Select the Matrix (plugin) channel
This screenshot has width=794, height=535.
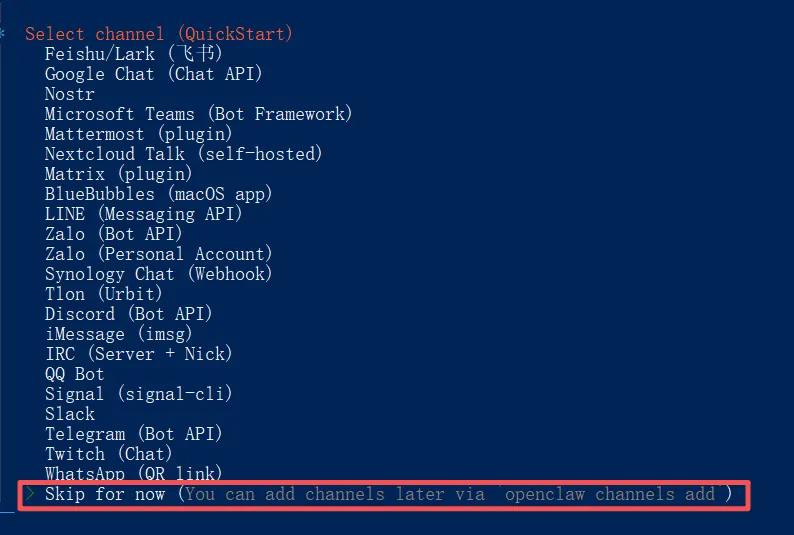pos(118,174)
